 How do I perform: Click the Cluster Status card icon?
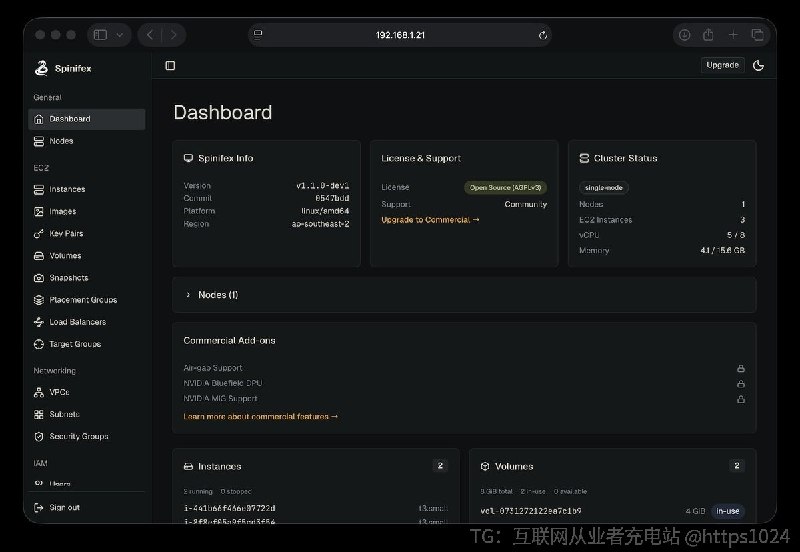(584, 158)
